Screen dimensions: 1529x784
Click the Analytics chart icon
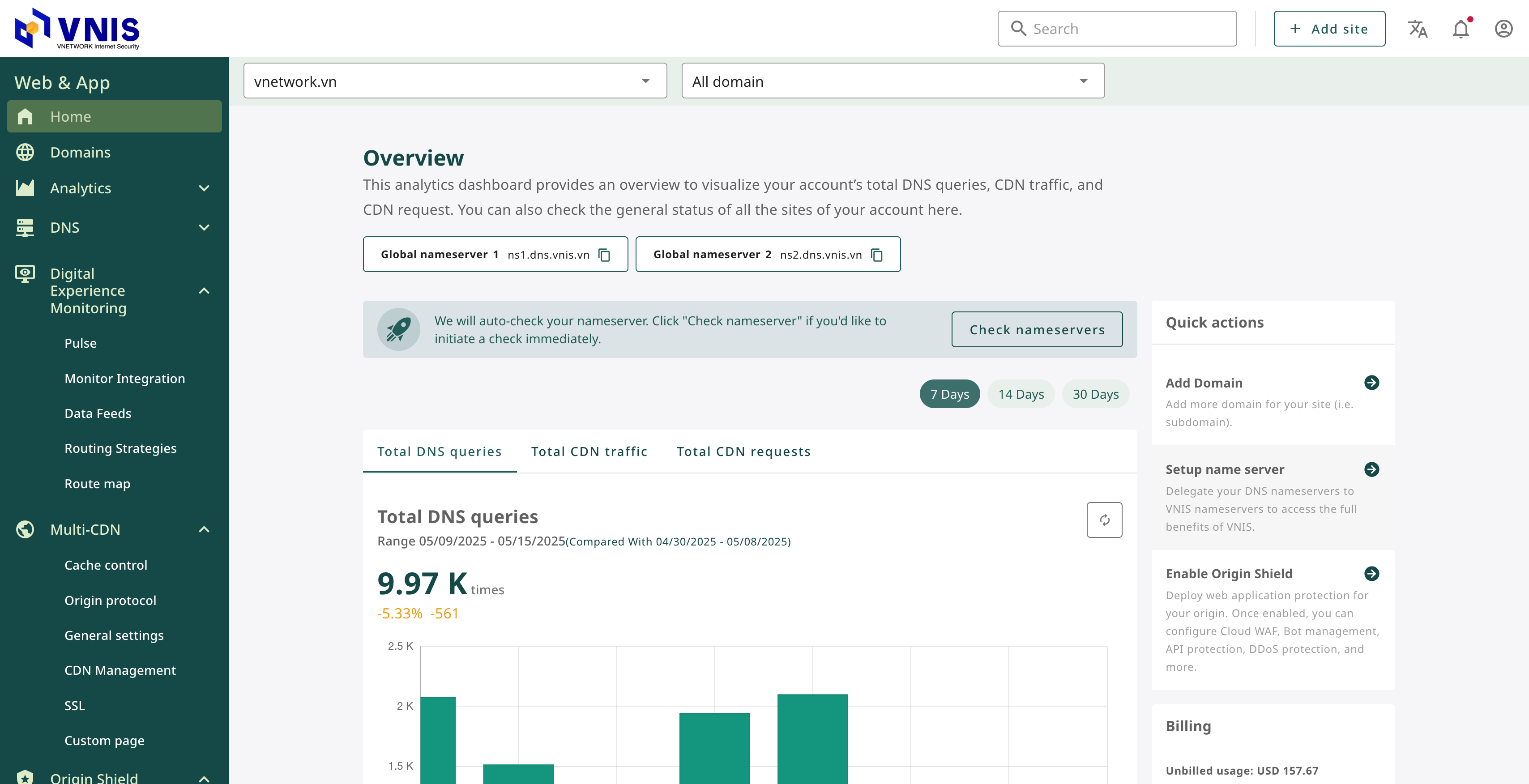pos(25,188)
